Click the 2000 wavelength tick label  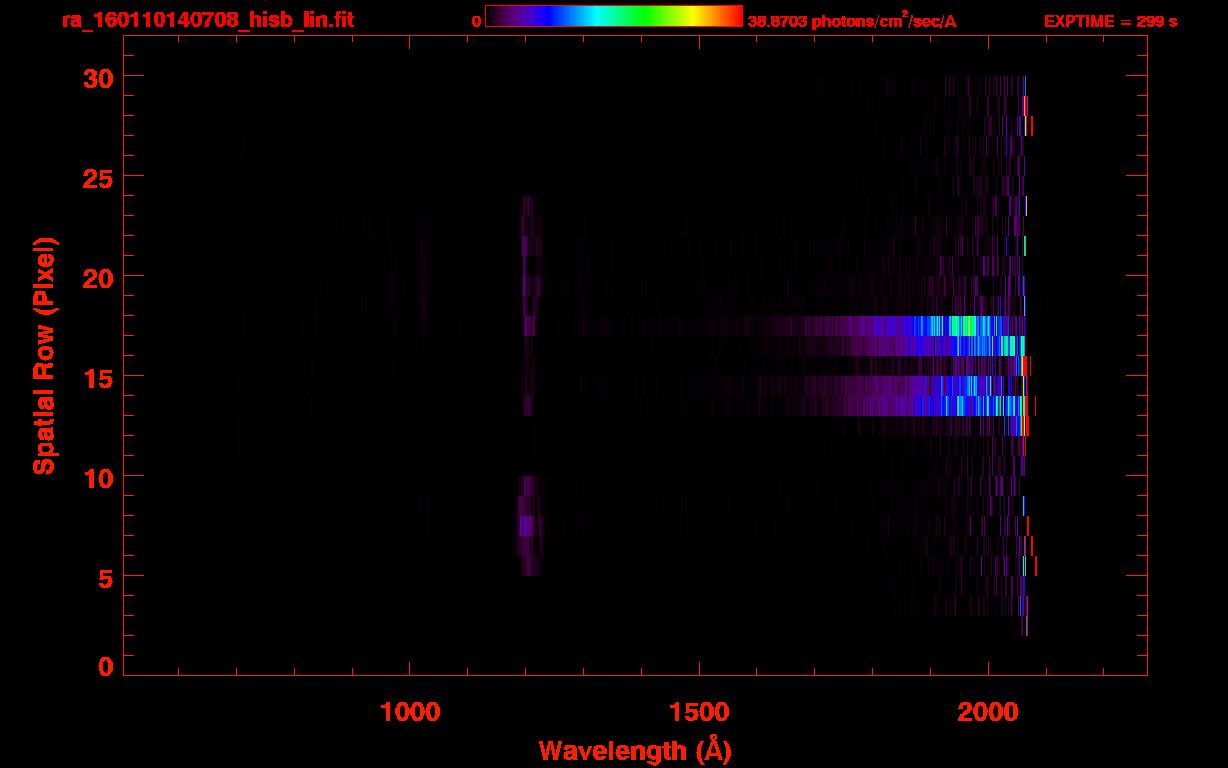[988, 711]
